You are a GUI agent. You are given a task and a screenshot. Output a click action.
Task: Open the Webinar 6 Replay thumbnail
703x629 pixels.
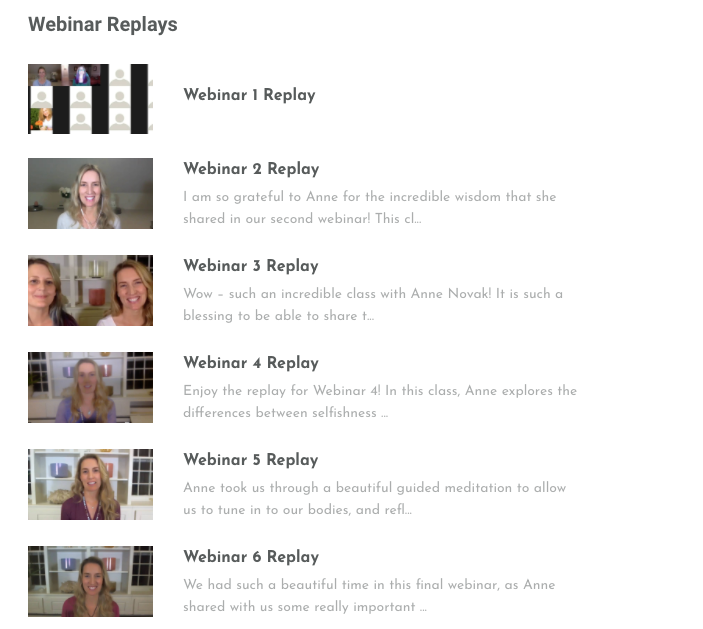(90, 581)
